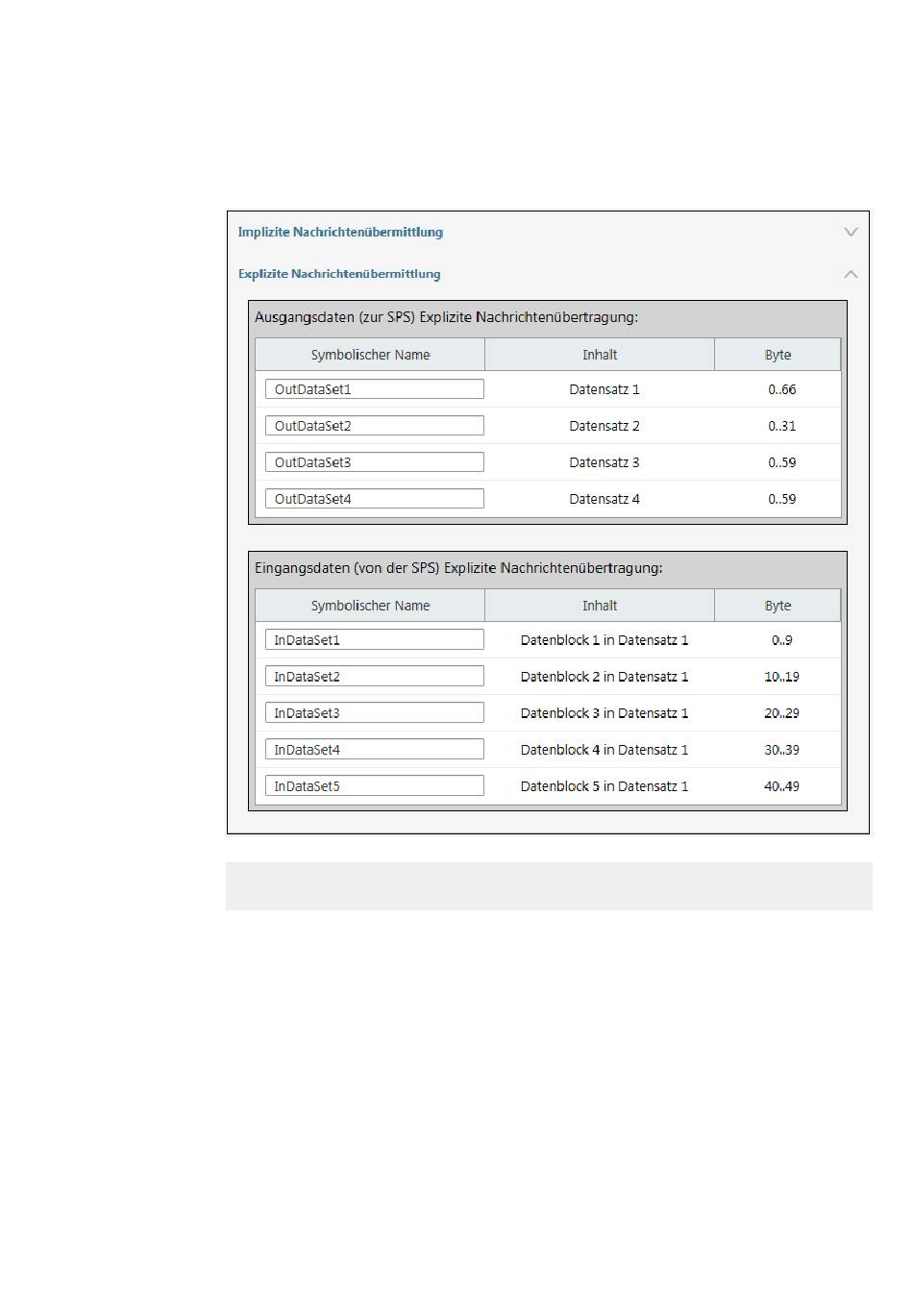The image size is (913, 1316).
Task: Select the Datenblock 5 in Datensatz 1 cell
Action: point(604,786)
